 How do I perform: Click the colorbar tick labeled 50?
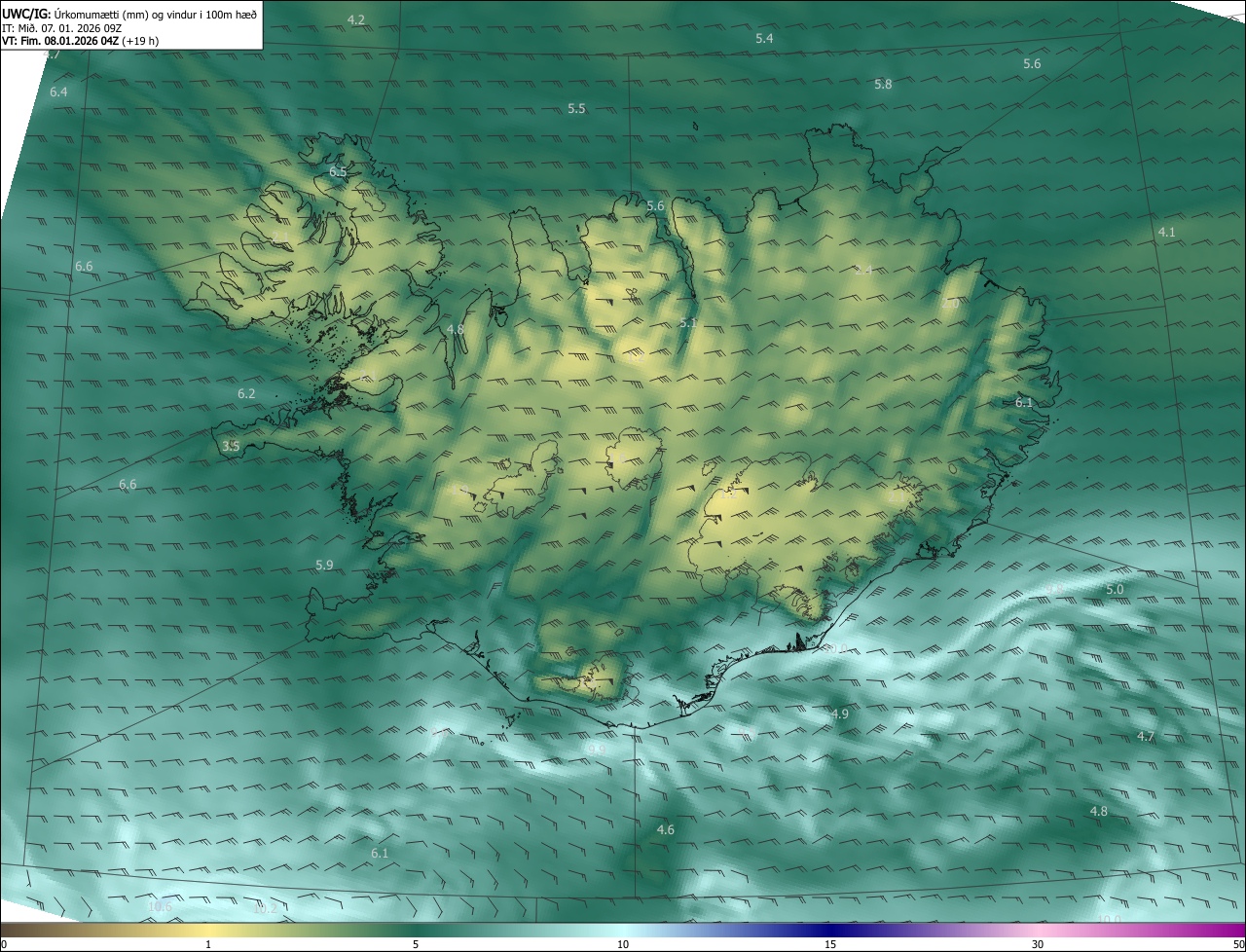click(x=1238, y=944)
